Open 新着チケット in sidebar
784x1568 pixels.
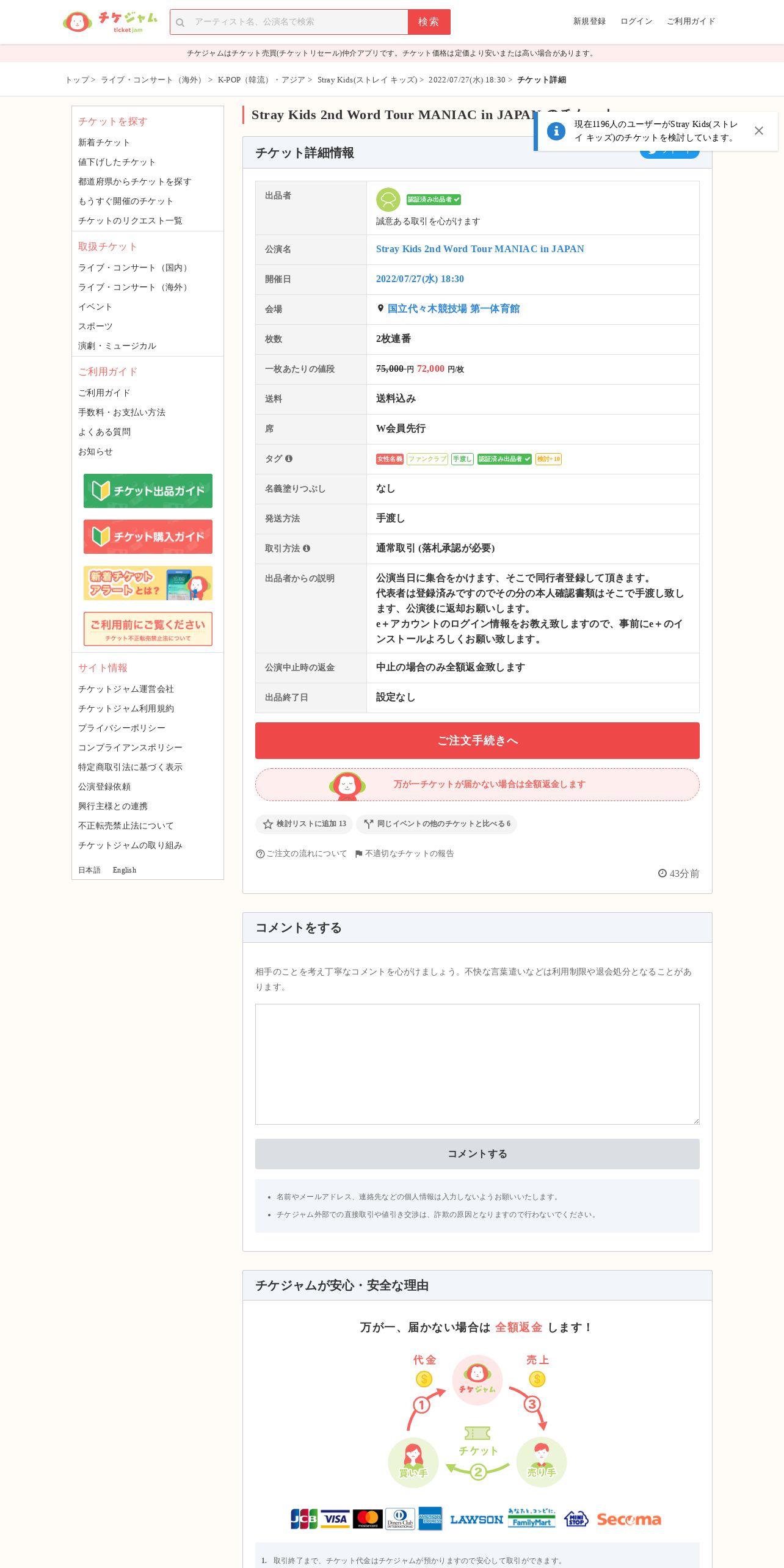(104, 142)
